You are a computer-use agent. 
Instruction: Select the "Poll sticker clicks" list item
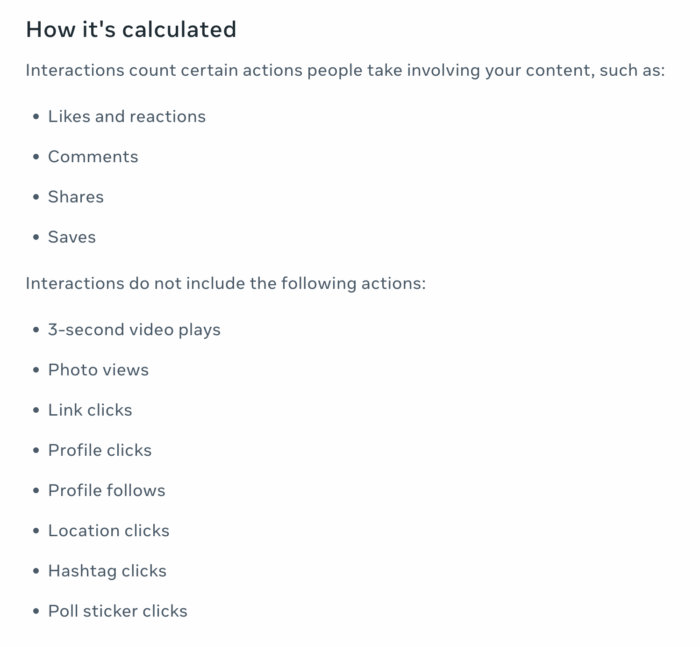tap(117, 611)
